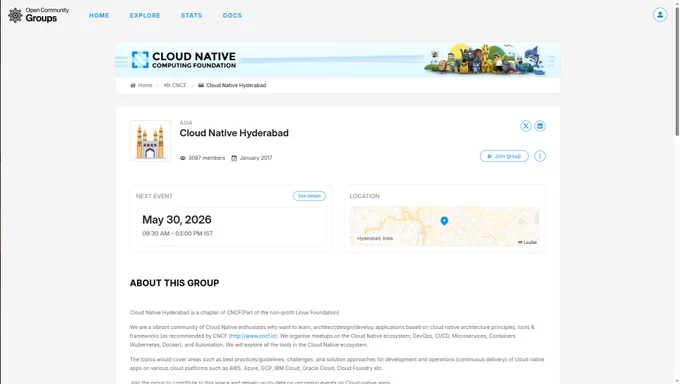Click See details for next event

point(309,196)
